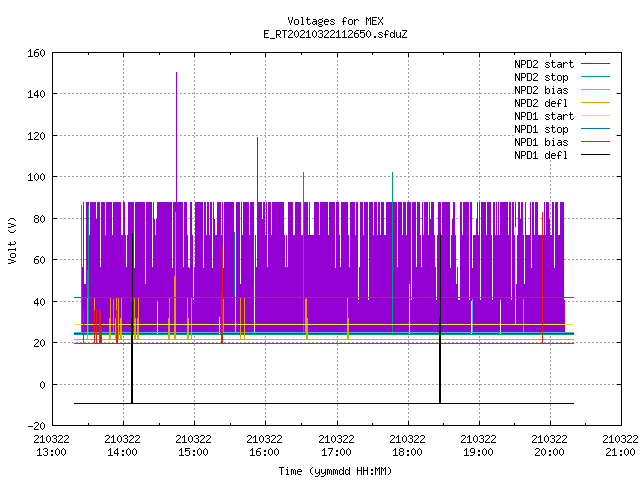This screenshot has width=640, height=480.
Task: Select the NPD2 defl legend label
Action: point(541,103)
